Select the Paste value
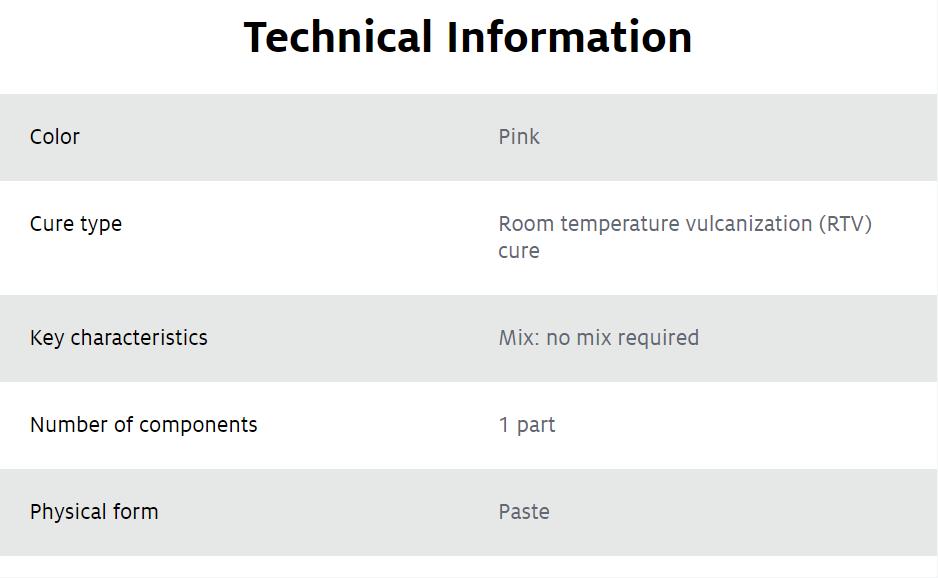 click(x=524, y=512)
